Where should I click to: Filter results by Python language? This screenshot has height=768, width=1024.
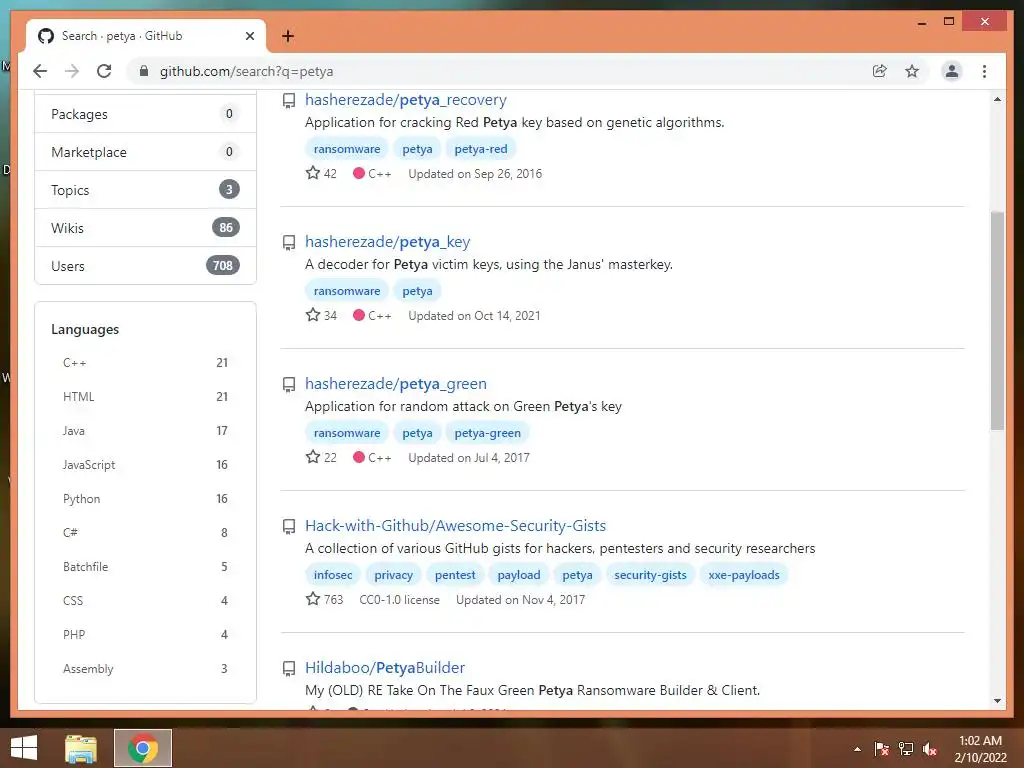point(145,498)
